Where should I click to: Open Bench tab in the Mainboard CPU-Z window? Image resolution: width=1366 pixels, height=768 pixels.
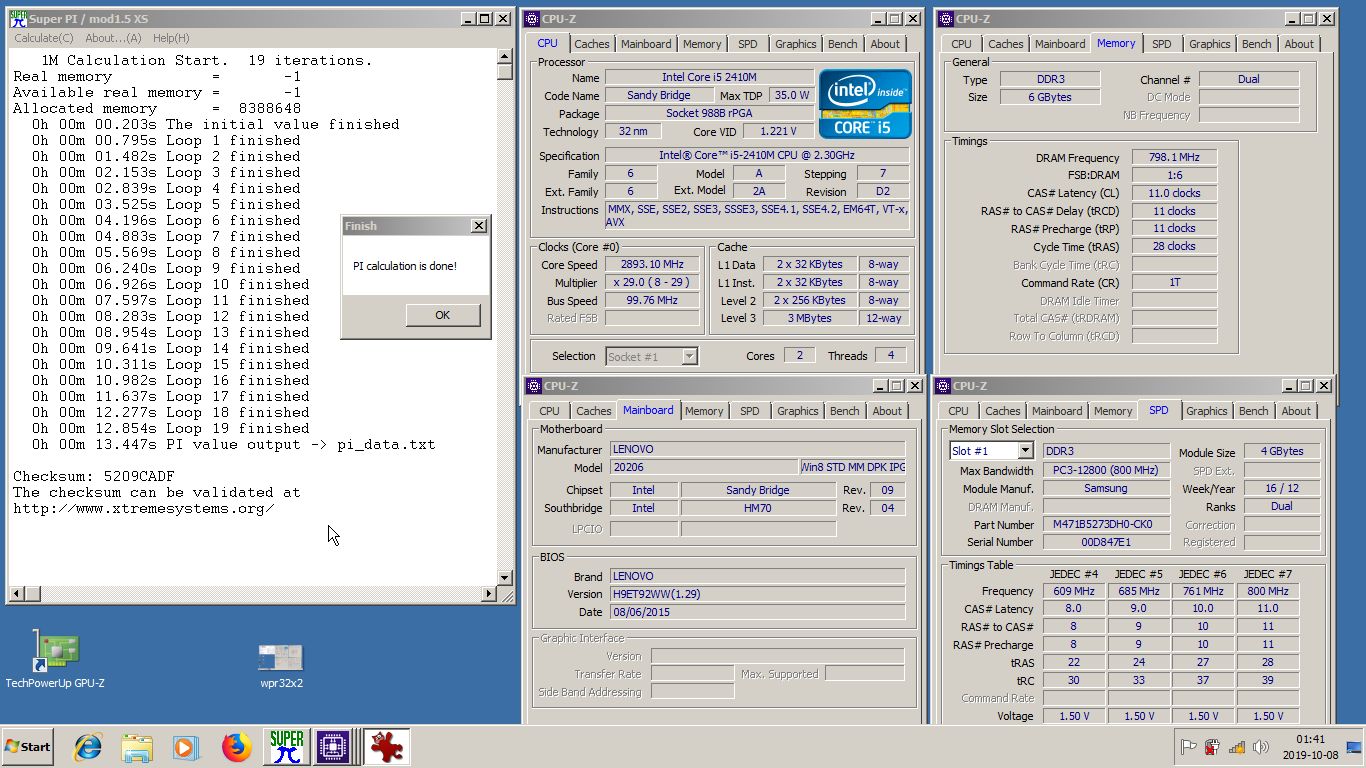pos(845,411)
